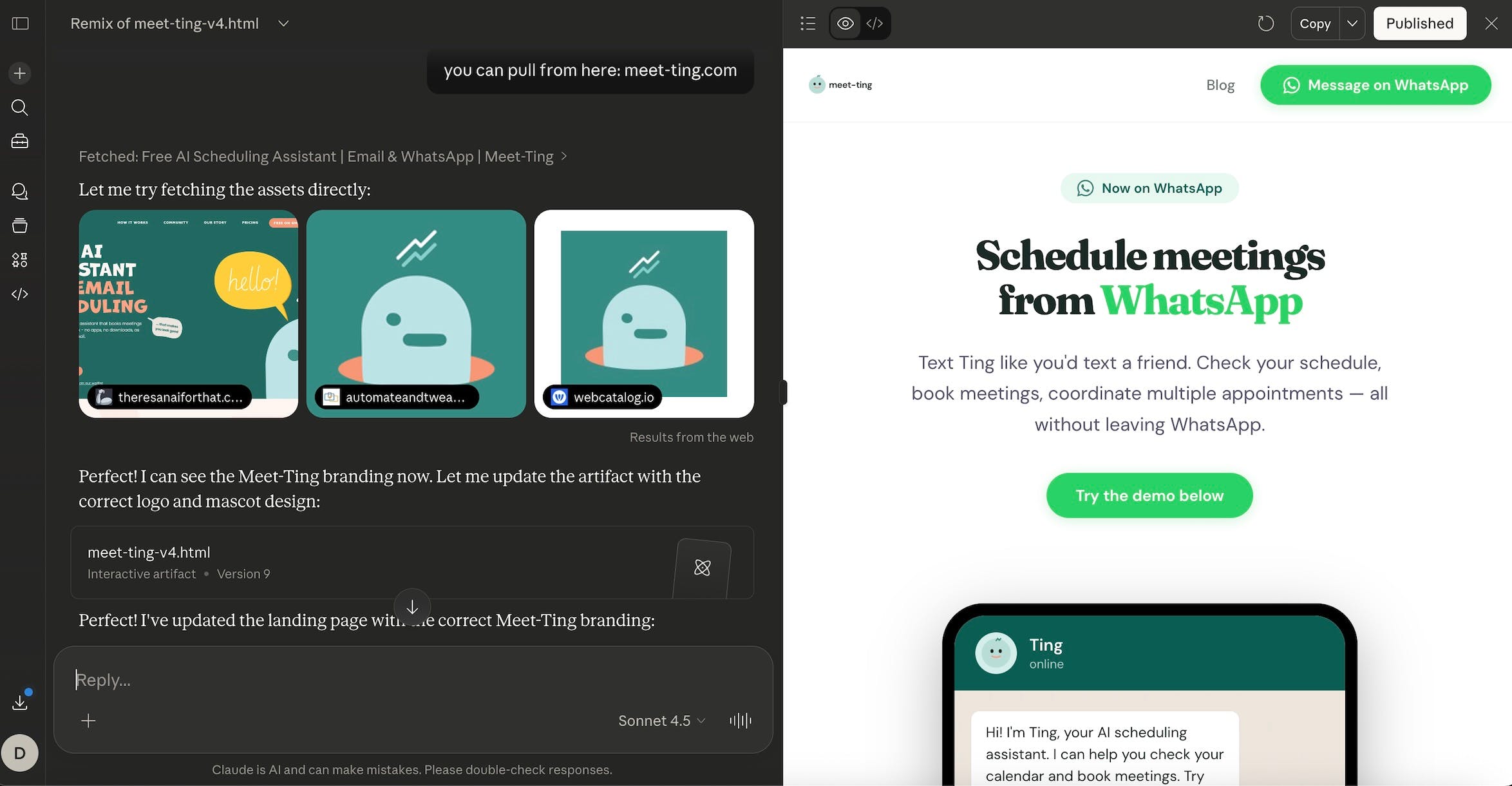Switch artifact to code view
Image resolution: width=1512 pixels, height=786 pixels.
(874, 24)
